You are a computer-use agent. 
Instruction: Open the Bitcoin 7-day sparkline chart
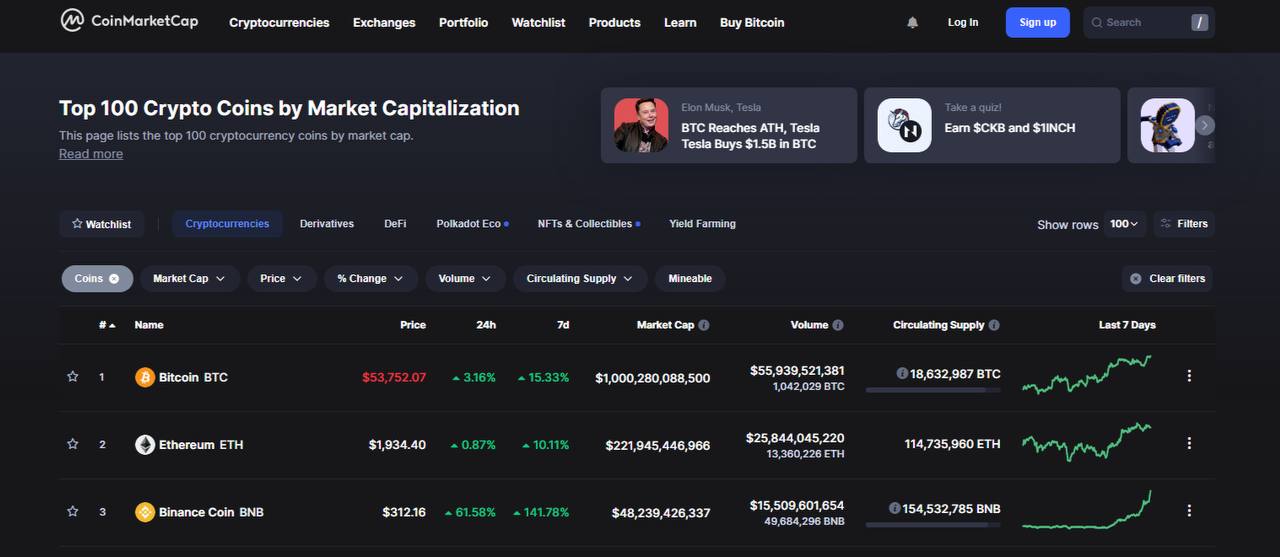1087,375
